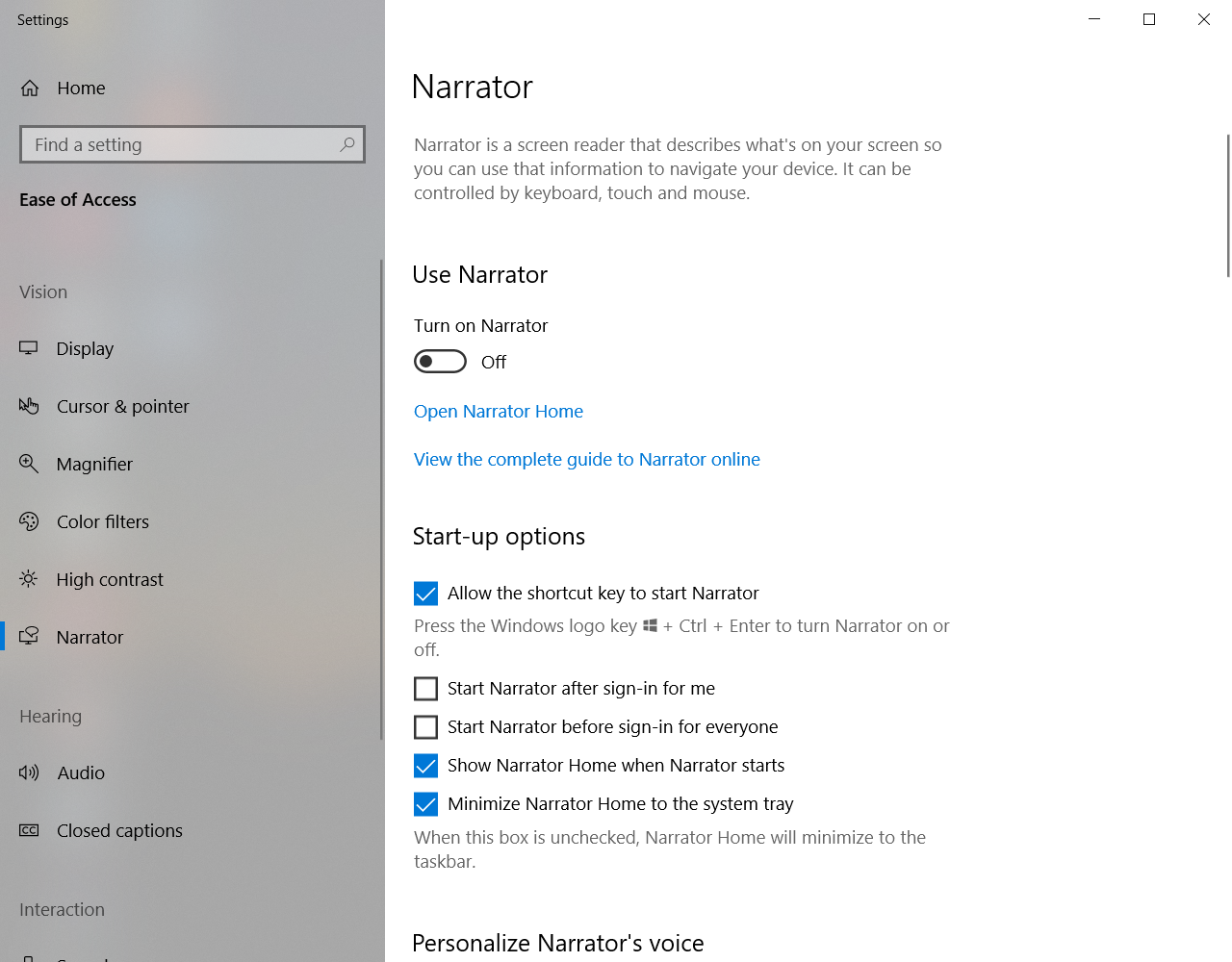The image size is (1232, 962).
Task: Select the Cursor & pointer icon
Action: coord(29,406)
